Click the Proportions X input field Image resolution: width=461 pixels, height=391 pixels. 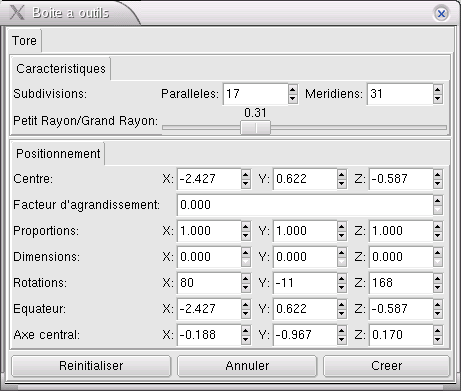point(209,231)
